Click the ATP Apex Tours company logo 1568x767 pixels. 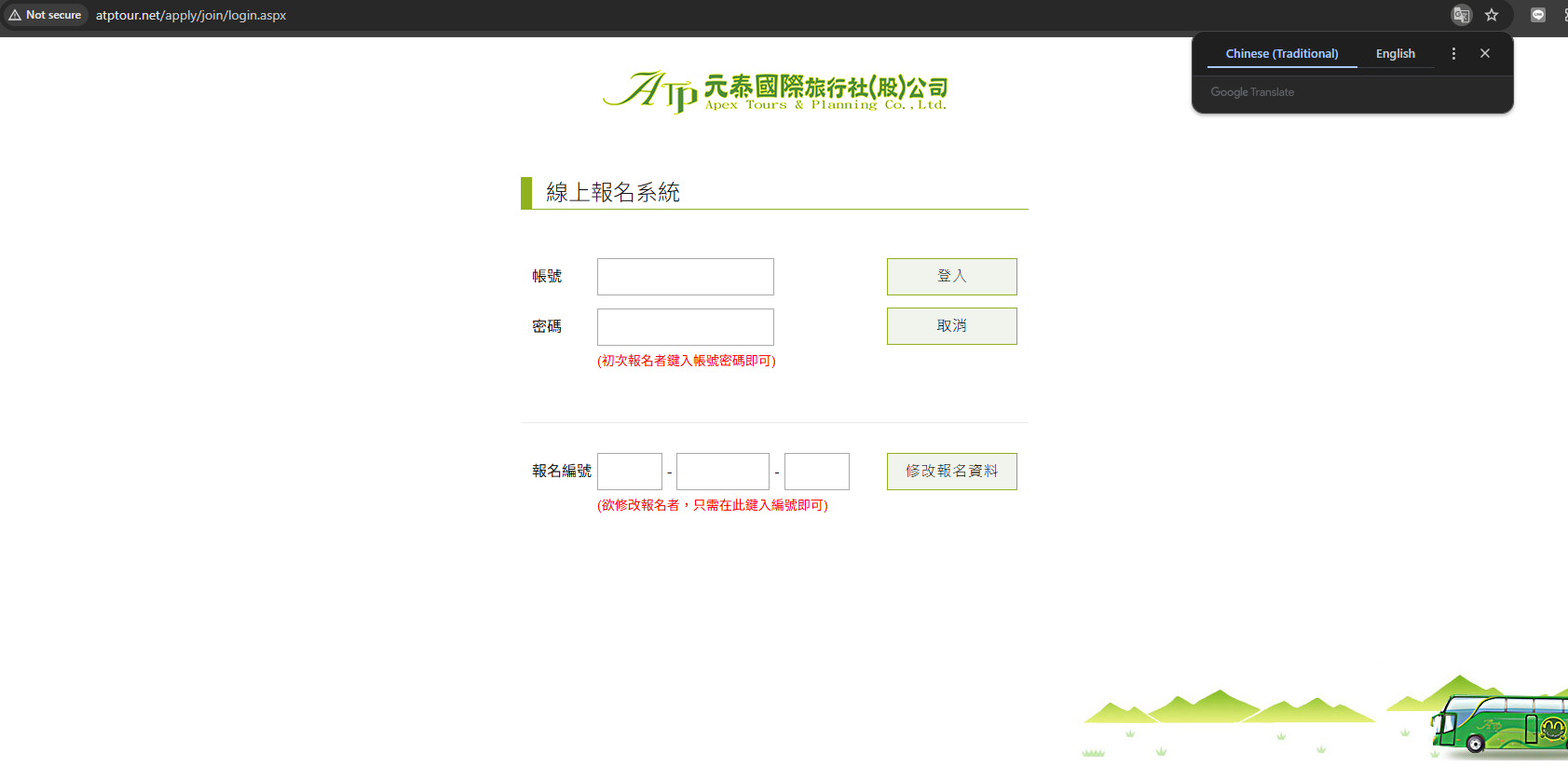(775, 91)
